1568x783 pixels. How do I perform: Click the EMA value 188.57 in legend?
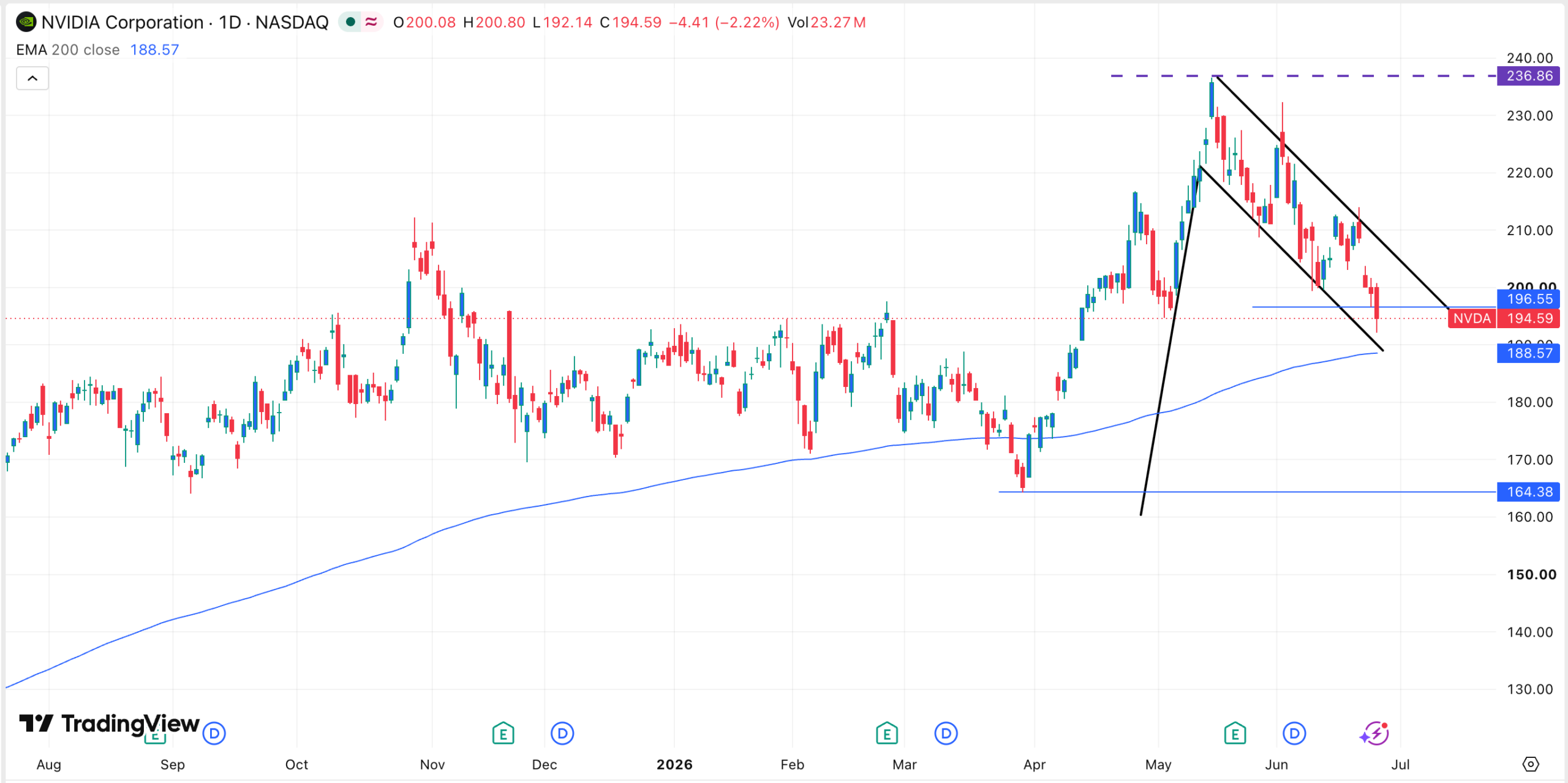coord(154,50)
